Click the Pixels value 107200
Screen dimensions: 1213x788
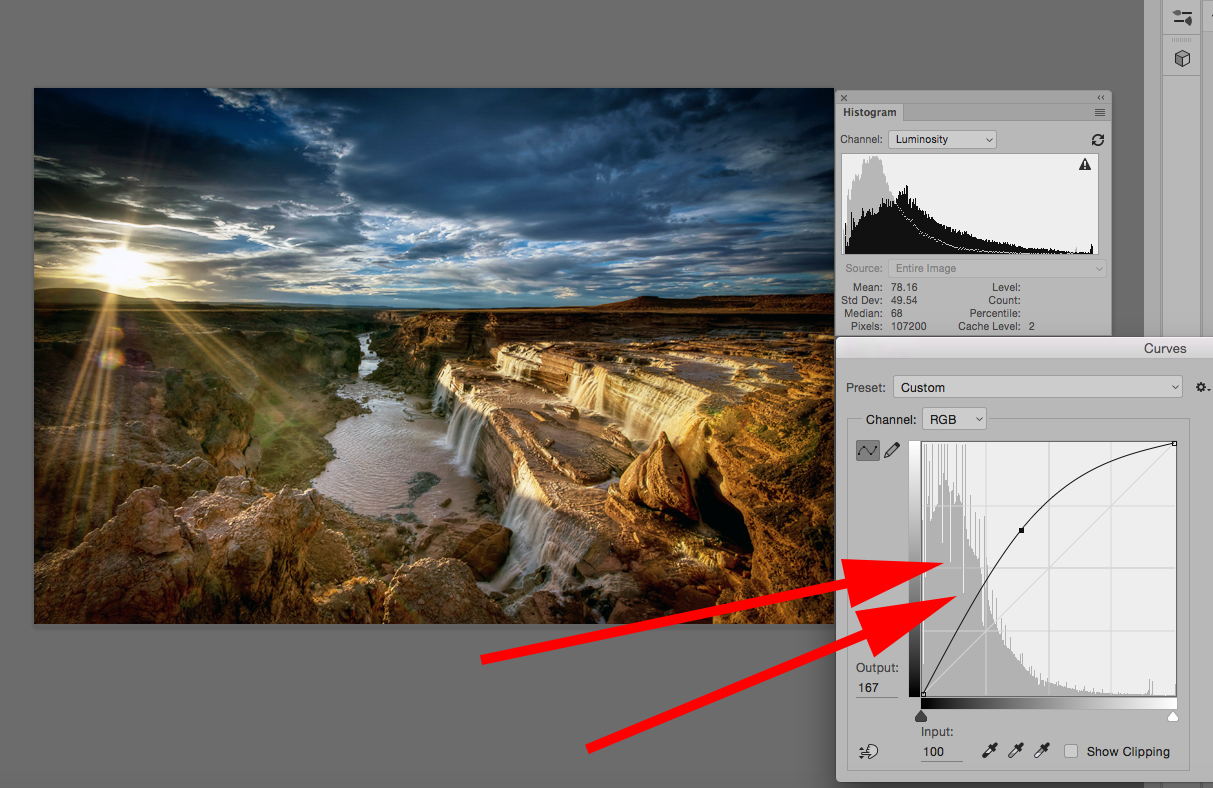tap(906, 326)
